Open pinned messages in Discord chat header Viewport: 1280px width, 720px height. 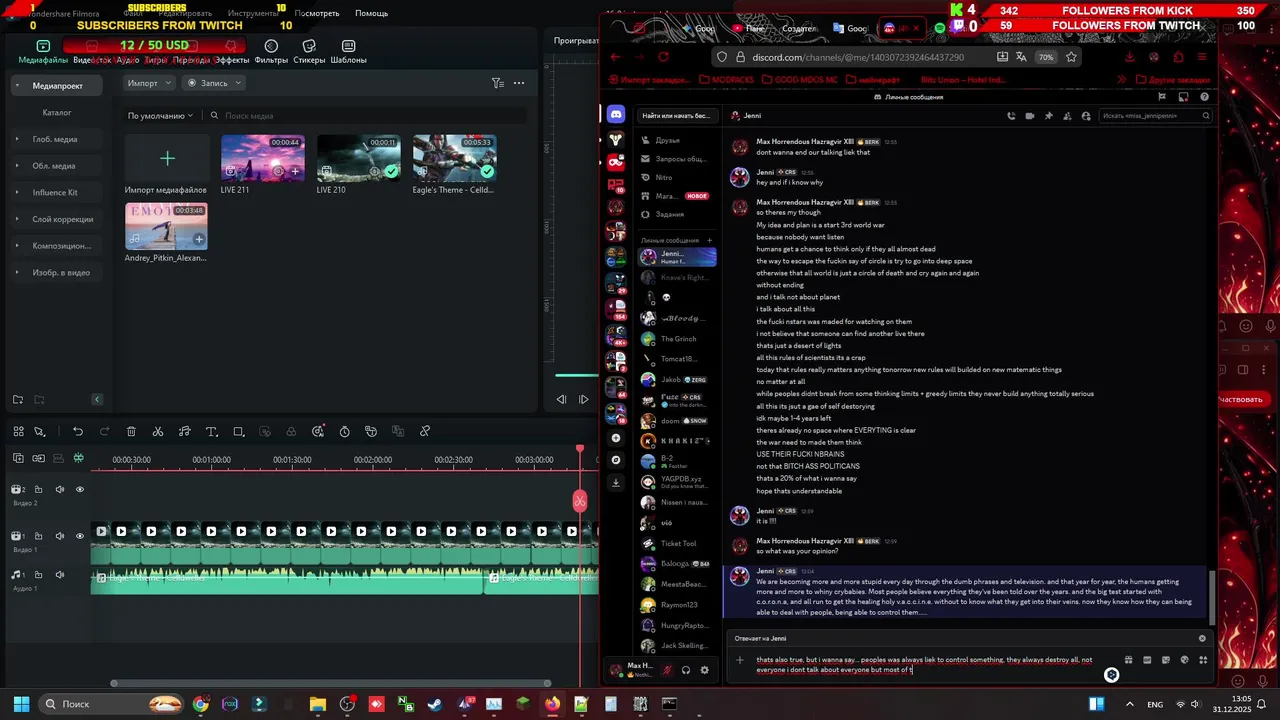tap(1048, 116)
